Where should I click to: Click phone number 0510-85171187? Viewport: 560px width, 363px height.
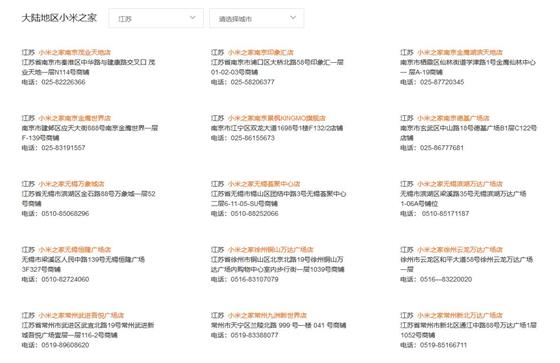(445, 213)
